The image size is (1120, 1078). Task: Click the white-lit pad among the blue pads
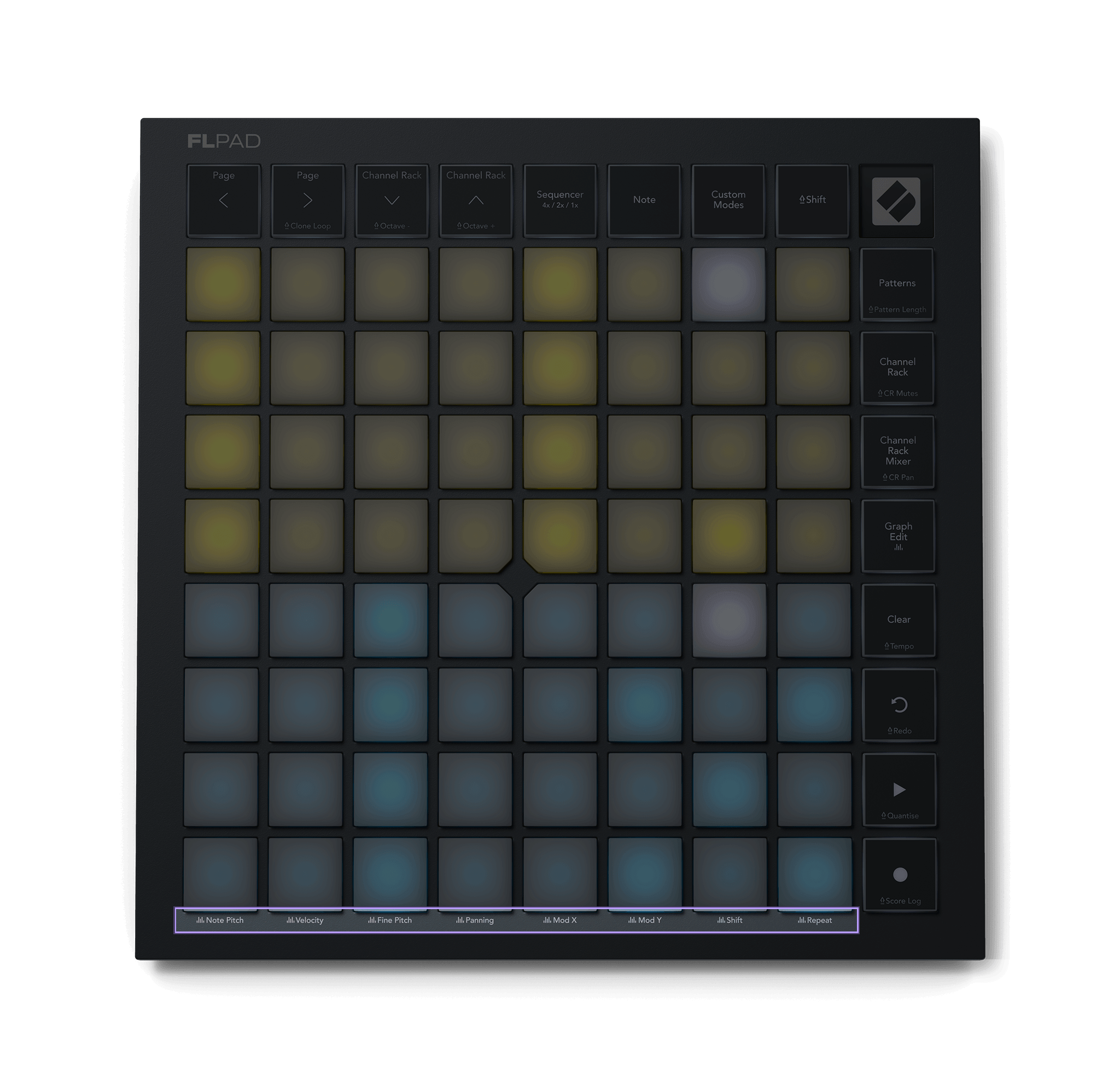[x=729, y=620]
